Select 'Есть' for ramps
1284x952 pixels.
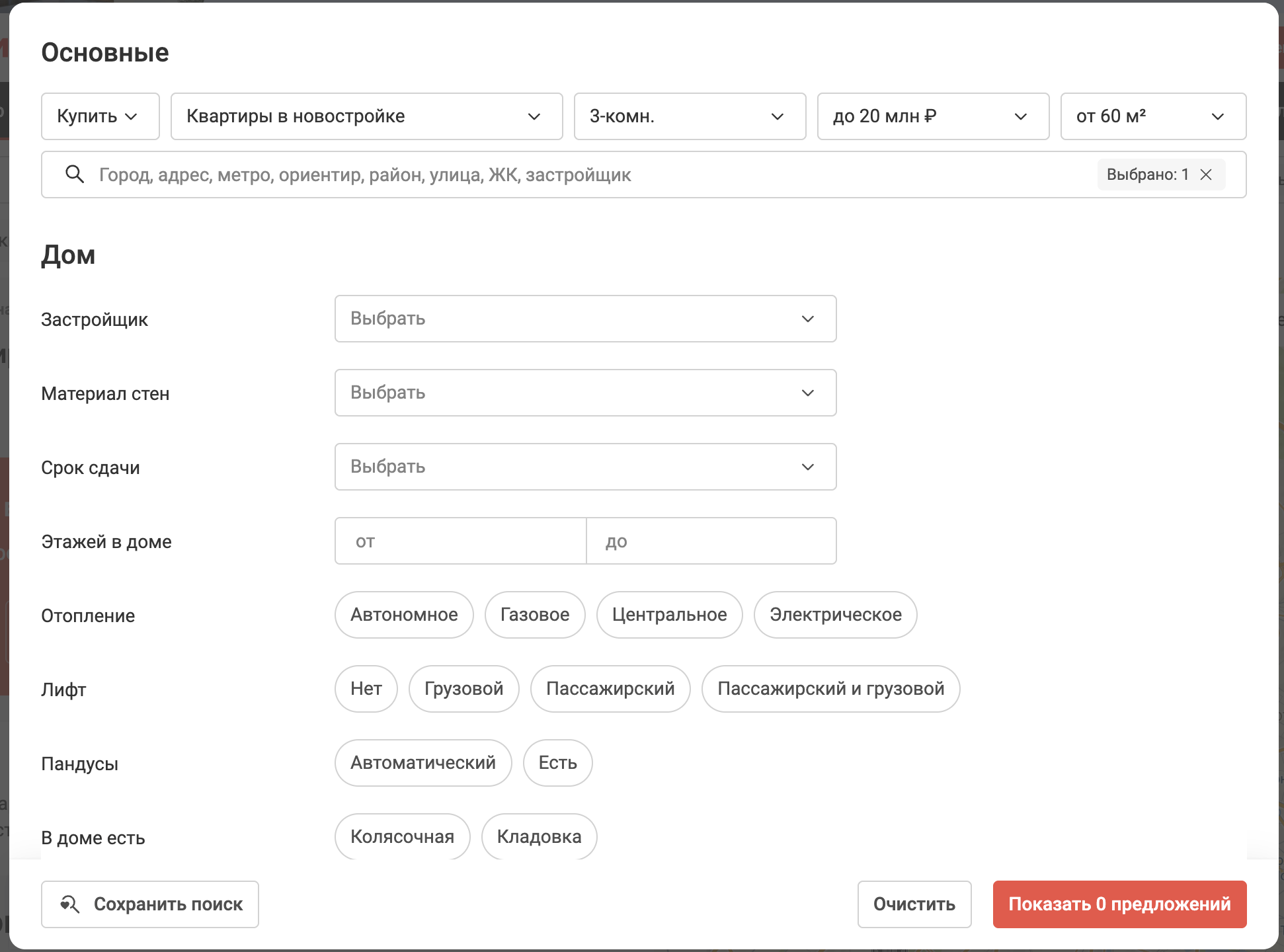coord(557,763)
